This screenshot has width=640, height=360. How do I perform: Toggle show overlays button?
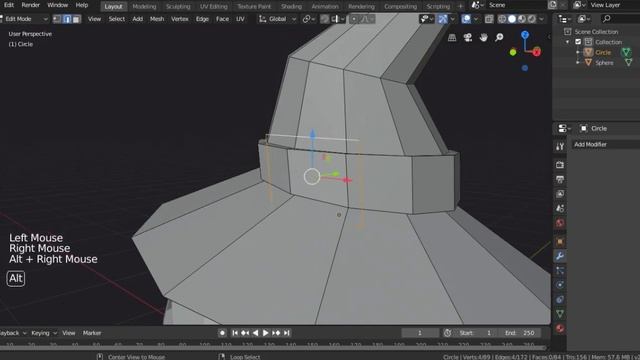(466, 19)
